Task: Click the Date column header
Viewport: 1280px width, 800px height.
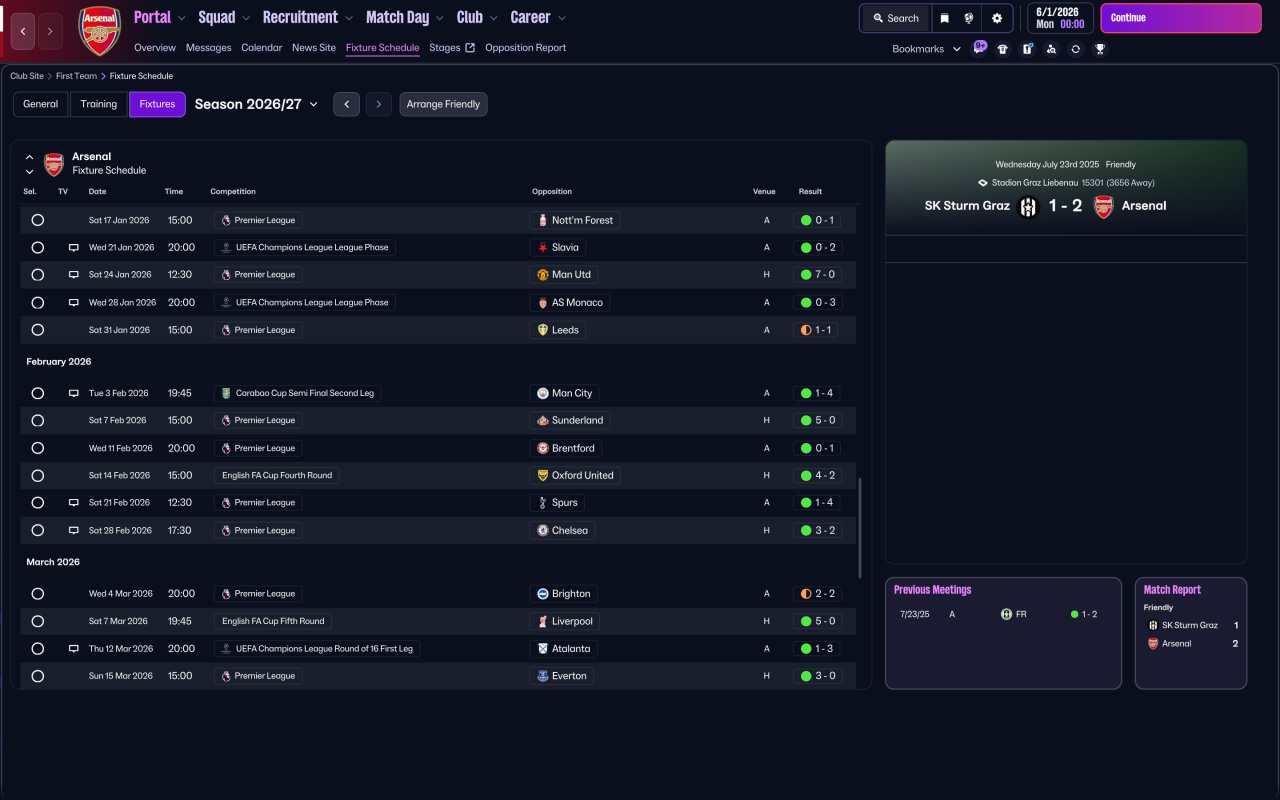Action: [x=97, y=191]
